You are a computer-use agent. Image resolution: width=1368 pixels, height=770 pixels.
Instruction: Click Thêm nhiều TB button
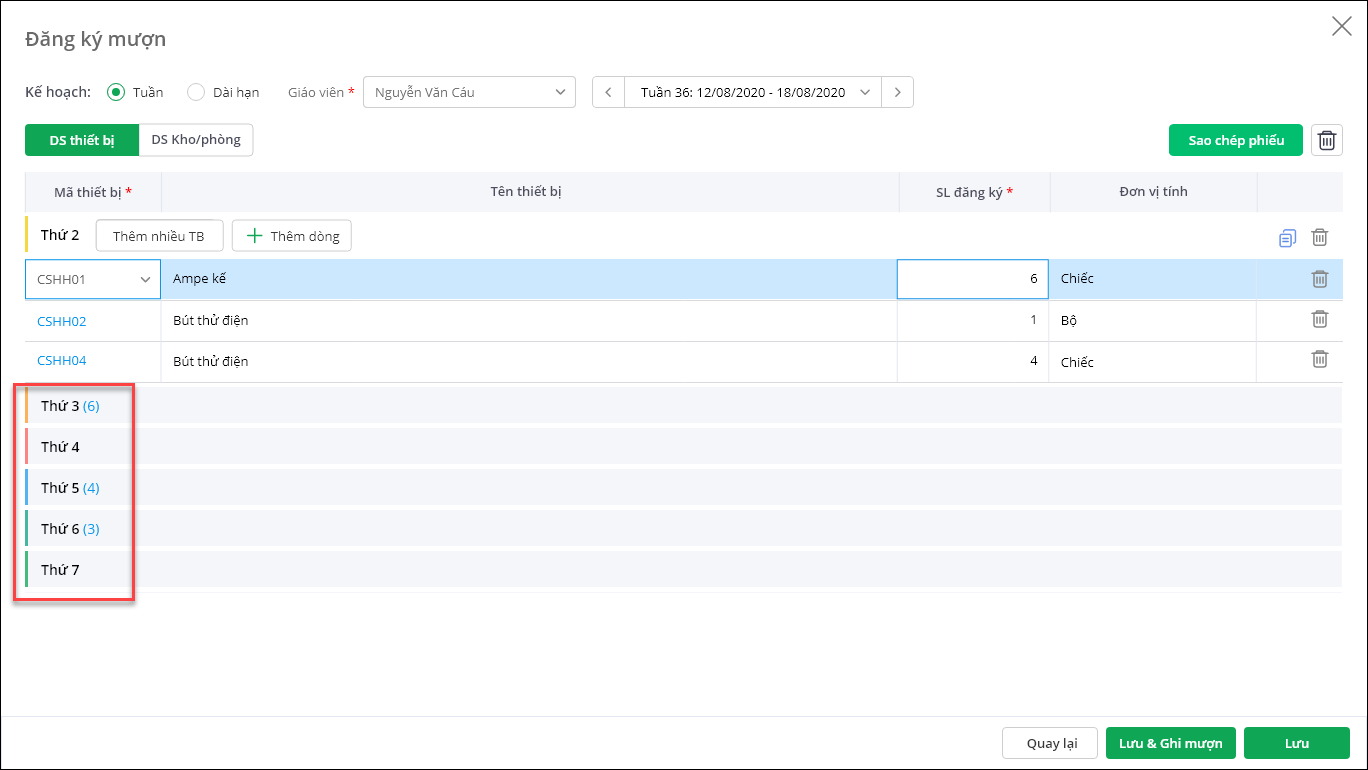159,236
